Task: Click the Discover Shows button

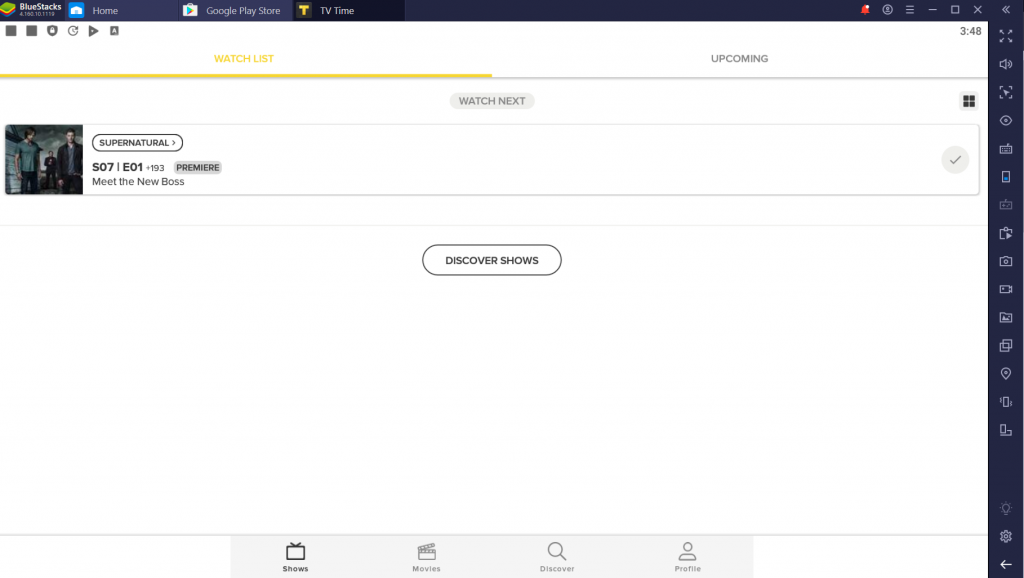Action: point(492,260)
